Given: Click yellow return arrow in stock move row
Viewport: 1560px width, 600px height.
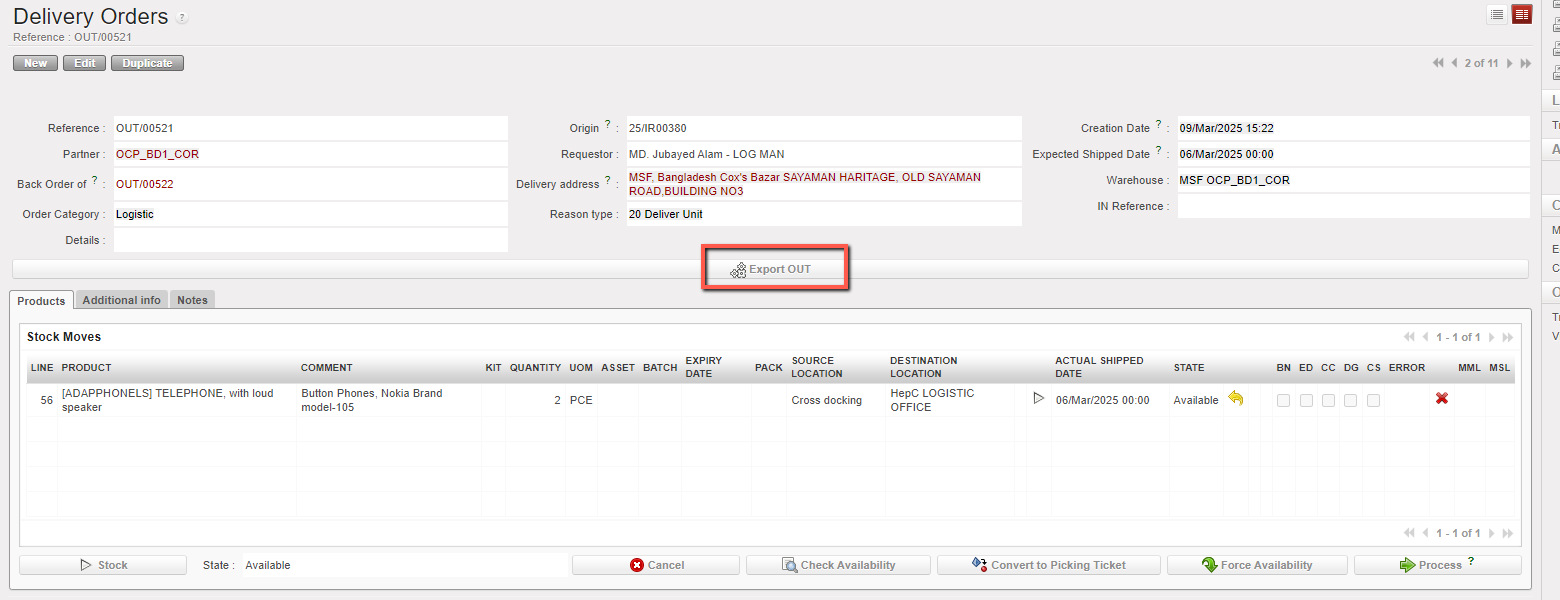Looking at the screenshot, I should pos(1236,399).
